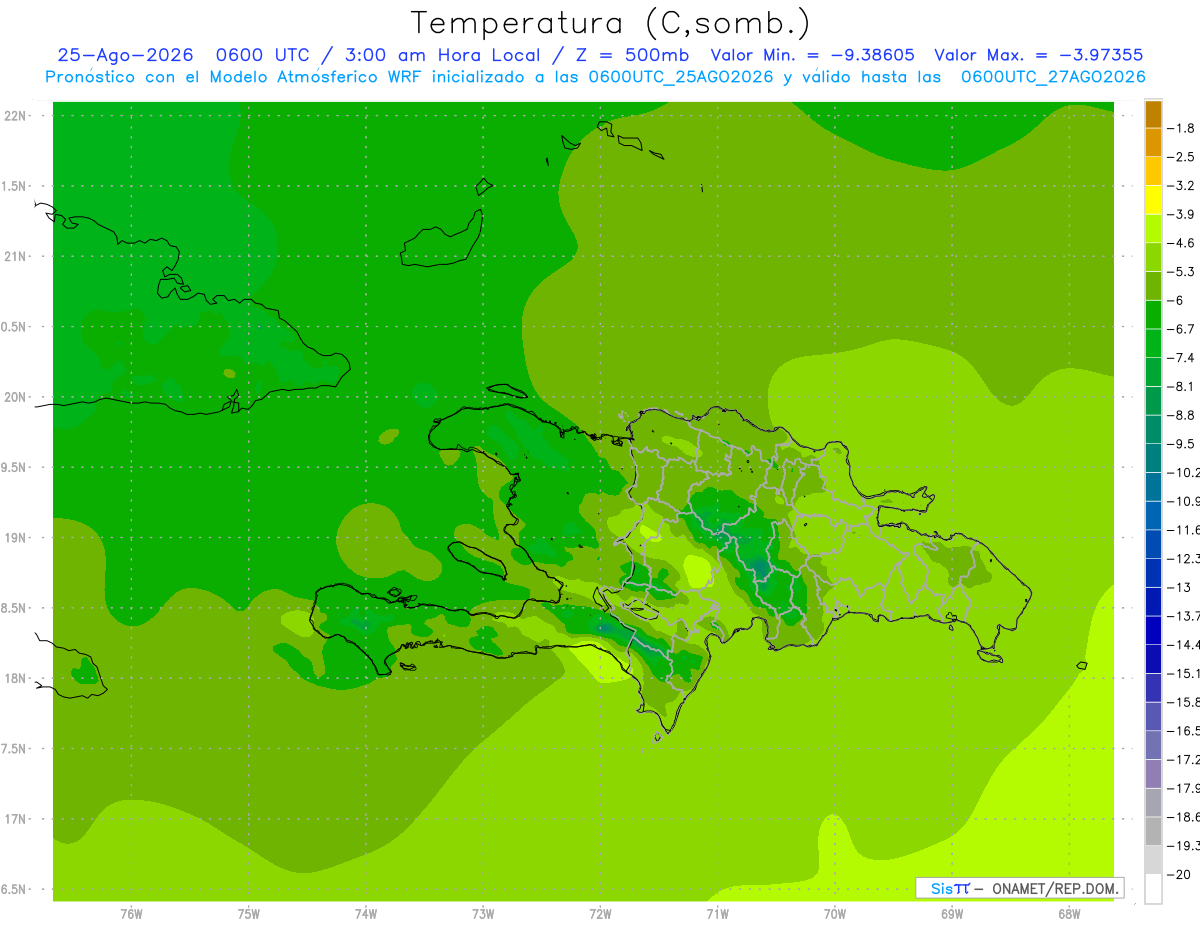Click the "69W" longitude axis label
This screenshot has width=1200, height=927.
[952, 913]
